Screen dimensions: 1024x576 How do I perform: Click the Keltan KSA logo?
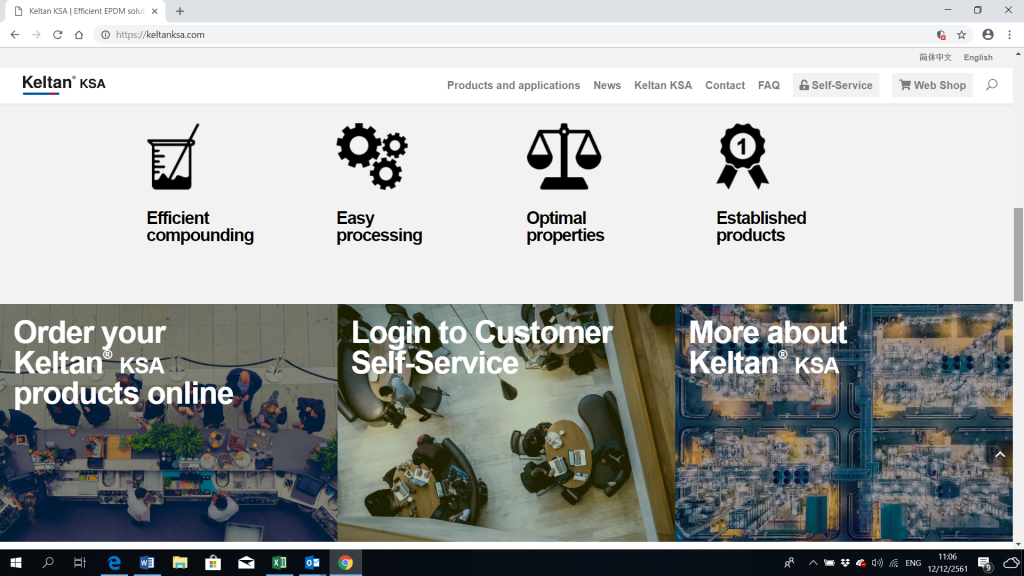[x=63, y=84]
